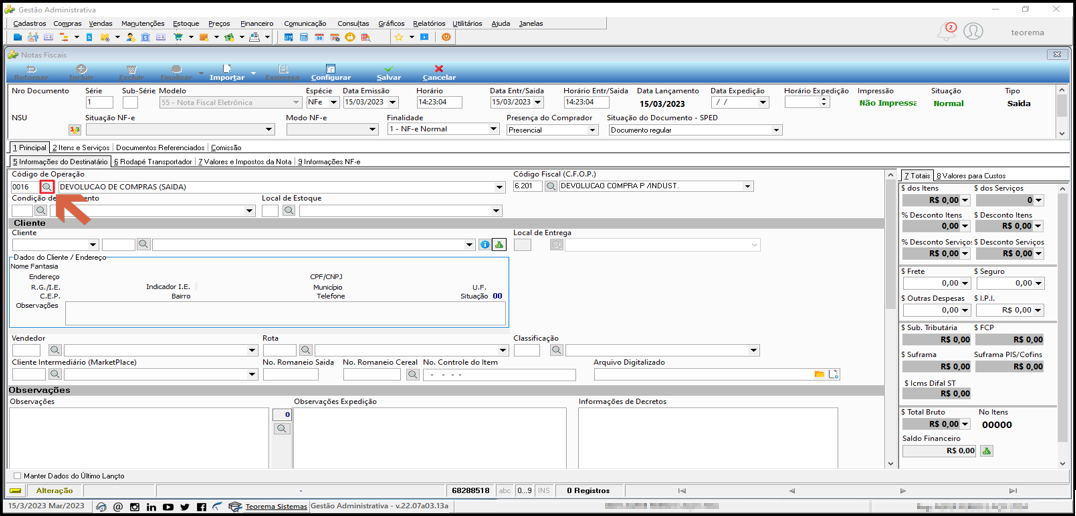
Task: Open the Cadastros menu
Action: [30, 23]
